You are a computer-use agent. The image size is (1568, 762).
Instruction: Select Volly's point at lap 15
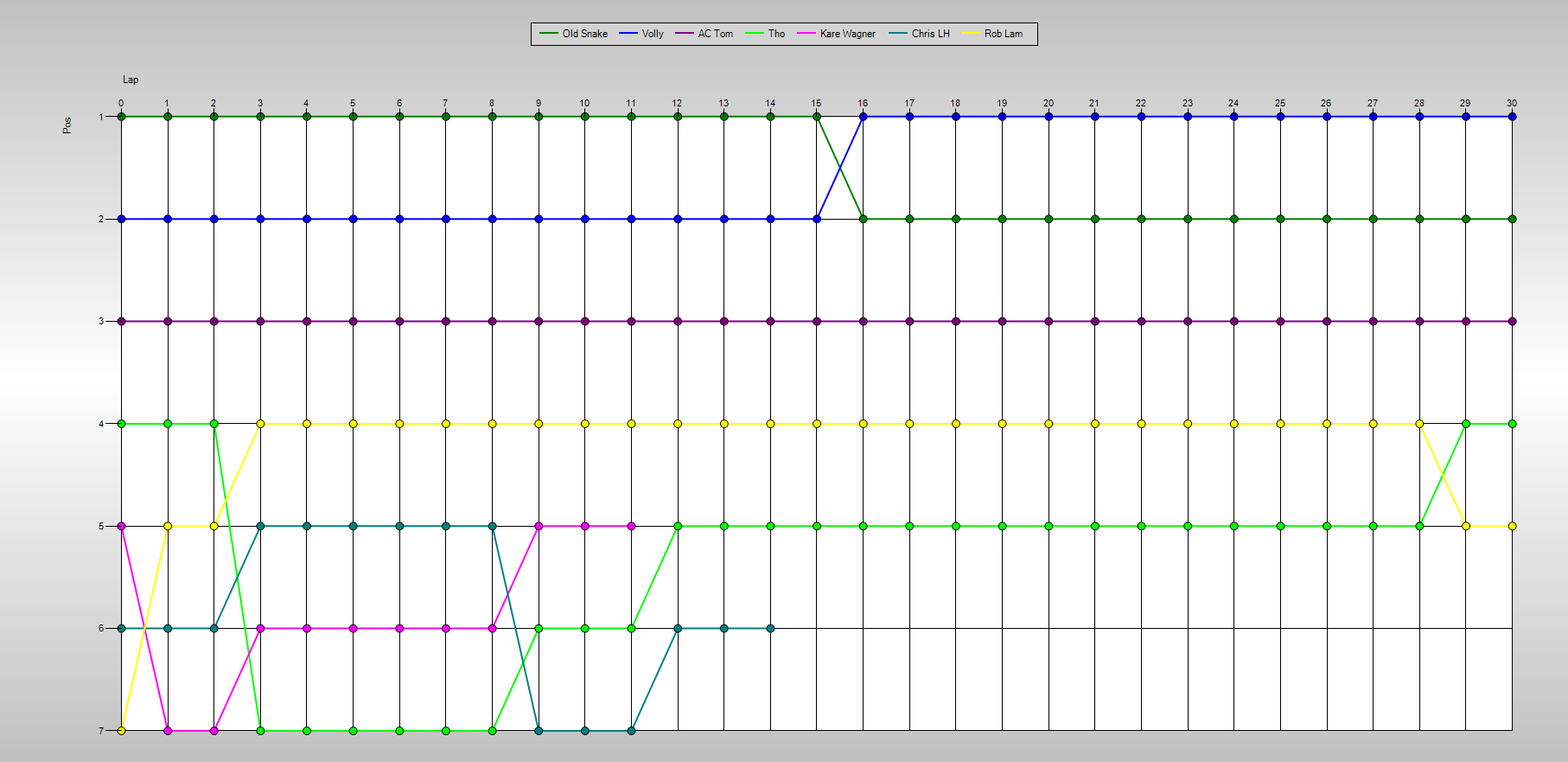(817, 219)
